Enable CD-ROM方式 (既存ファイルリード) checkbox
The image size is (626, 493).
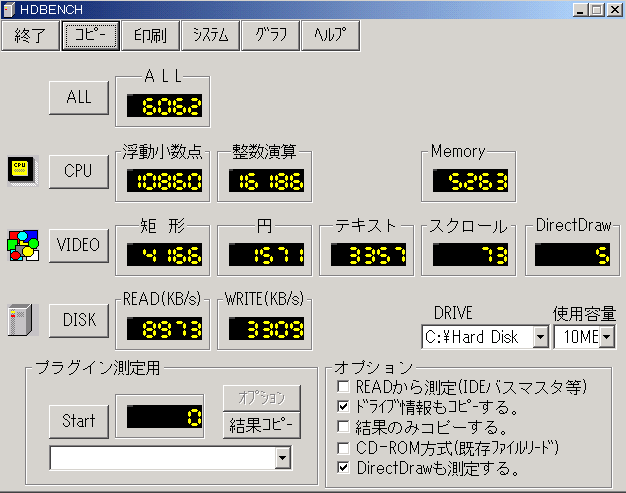coord(343,448)
